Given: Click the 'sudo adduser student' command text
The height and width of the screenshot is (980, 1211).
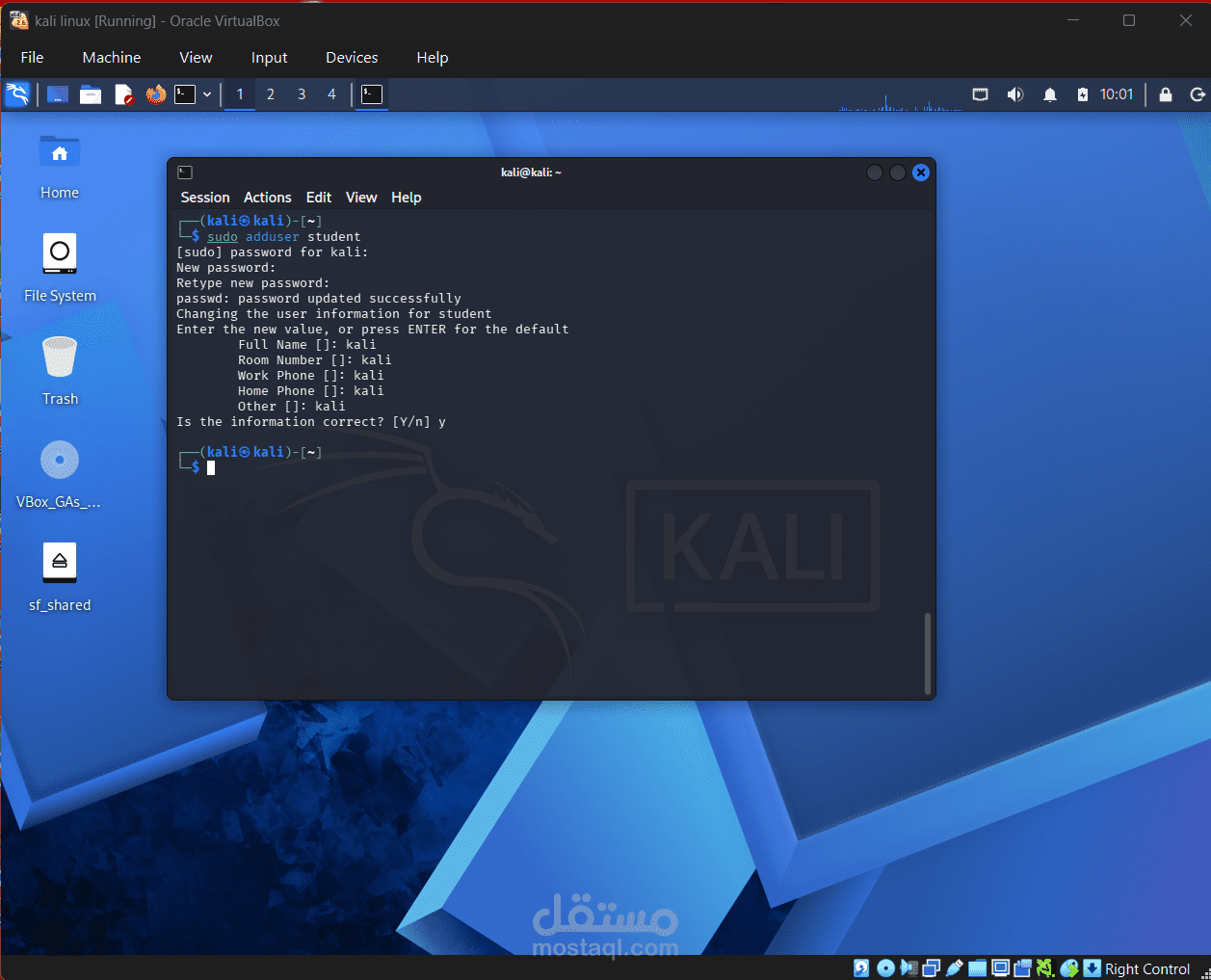Looking at the screenshot, I should [284, 237].
